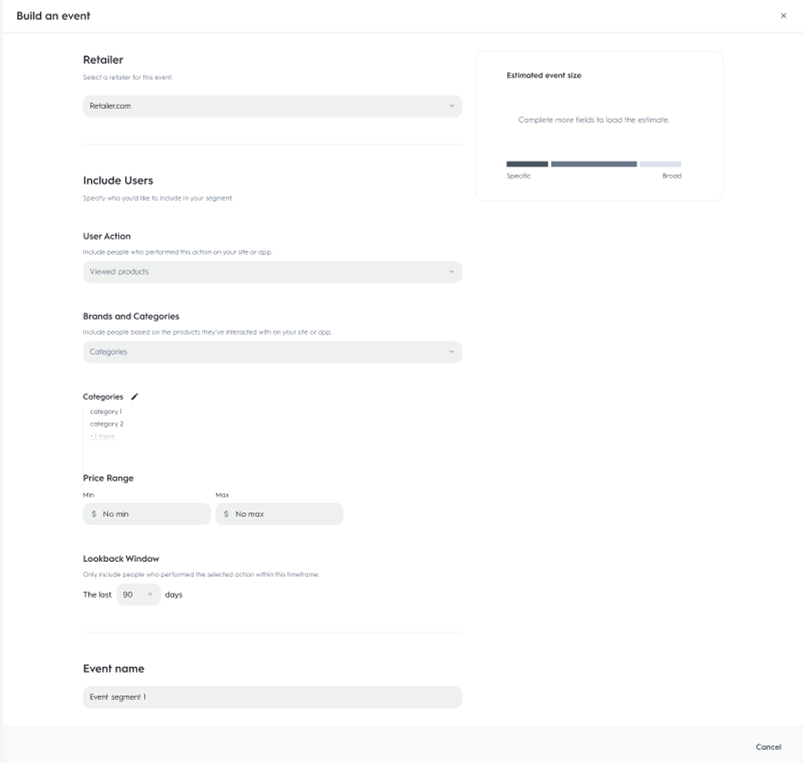Close the Build an event dialog

pos(783,16)
